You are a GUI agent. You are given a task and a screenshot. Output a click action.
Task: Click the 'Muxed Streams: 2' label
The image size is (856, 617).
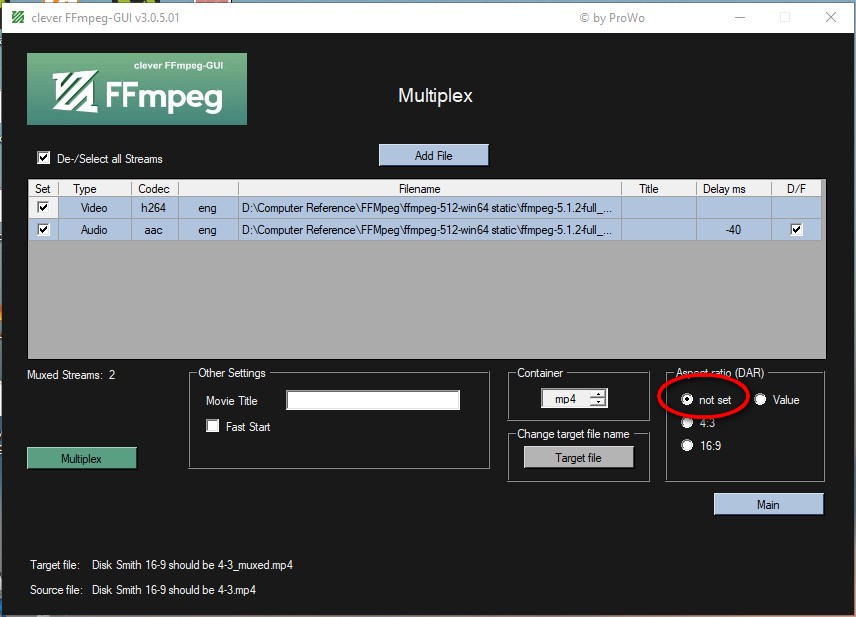click(x=71, y=375)
